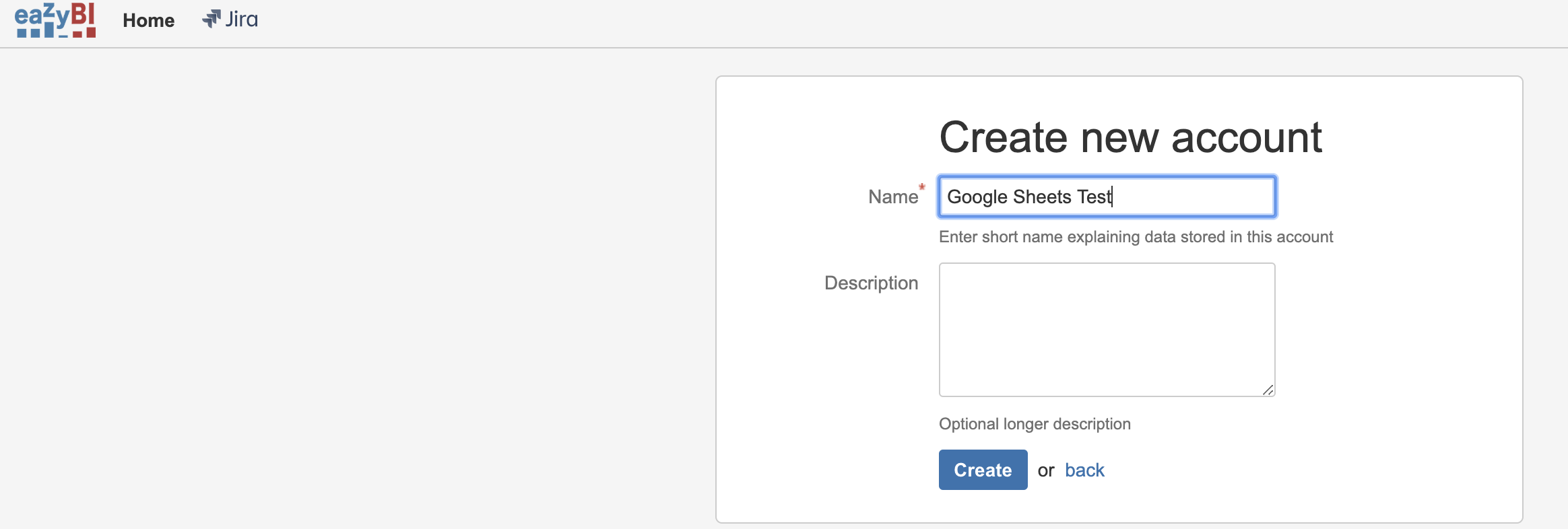This screenshot has width=1568, height=529.
Task: Click the word 'or' beside Create
Action: (x=1045, y=470)
